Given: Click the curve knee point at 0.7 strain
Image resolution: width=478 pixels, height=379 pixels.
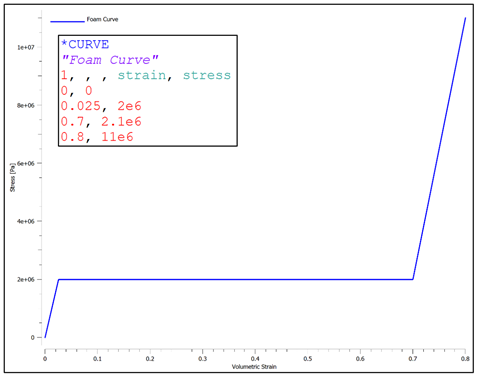Looking at the screenshot, I should (413, 279).
